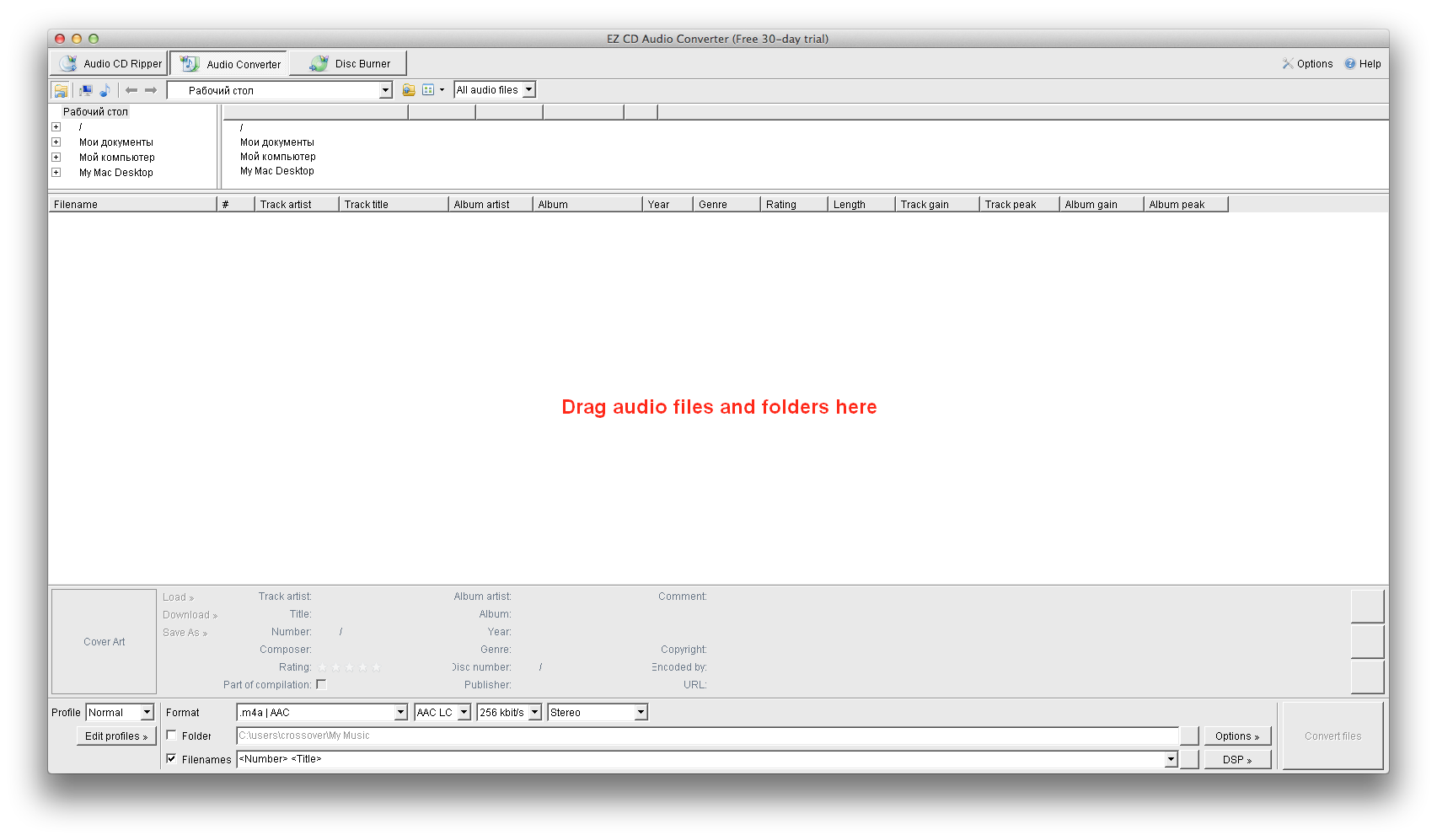Go up one folder level icon
Viewport: 1437px width, 840px height.
(409, 90)
